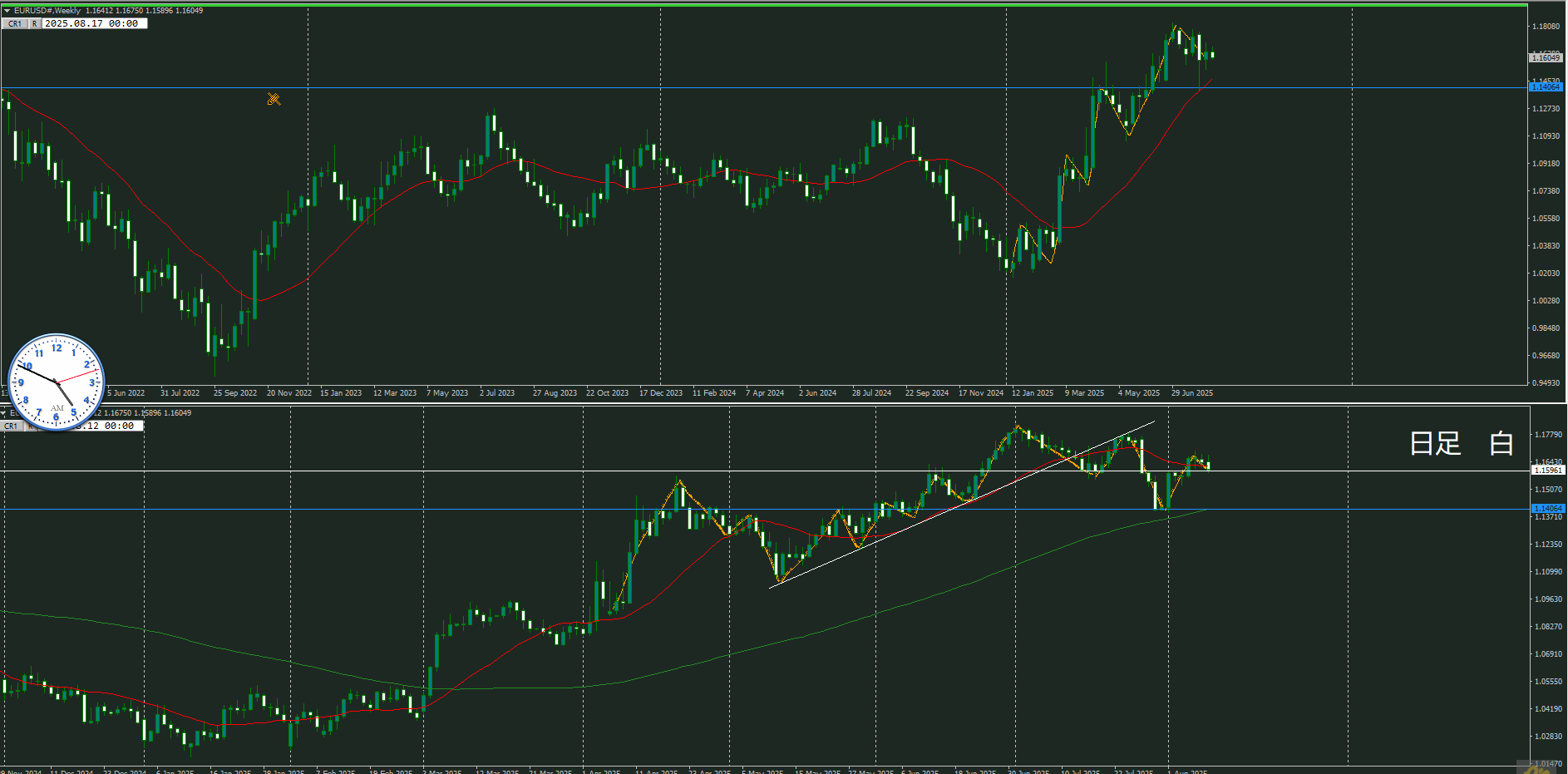Click the 1.03830 price axis label
The height and width of the screenshot is (774, 1568).
[x=1546, y=246]
